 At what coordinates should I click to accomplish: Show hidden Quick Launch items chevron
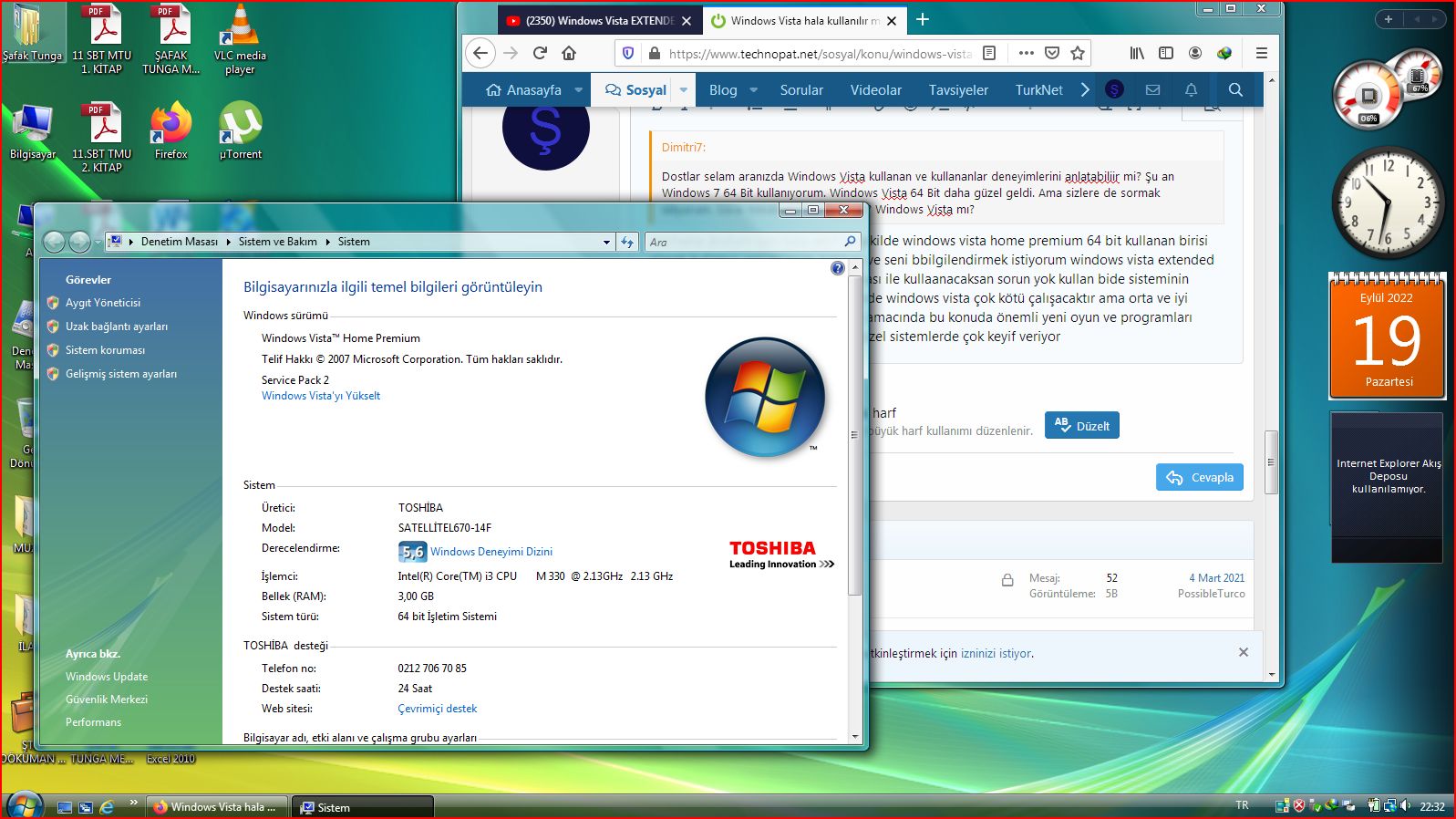(x=133, y=803)
